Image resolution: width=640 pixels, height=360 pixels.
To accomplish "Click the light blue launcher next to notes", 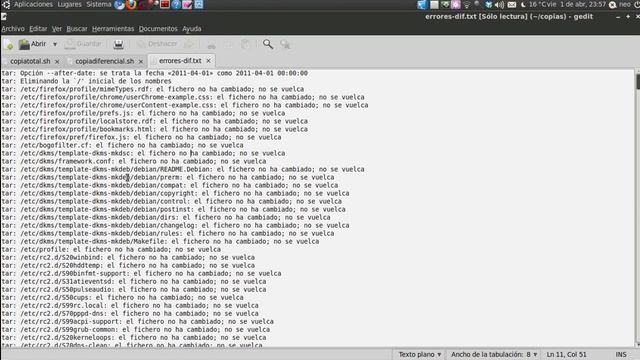I will 199,5.
